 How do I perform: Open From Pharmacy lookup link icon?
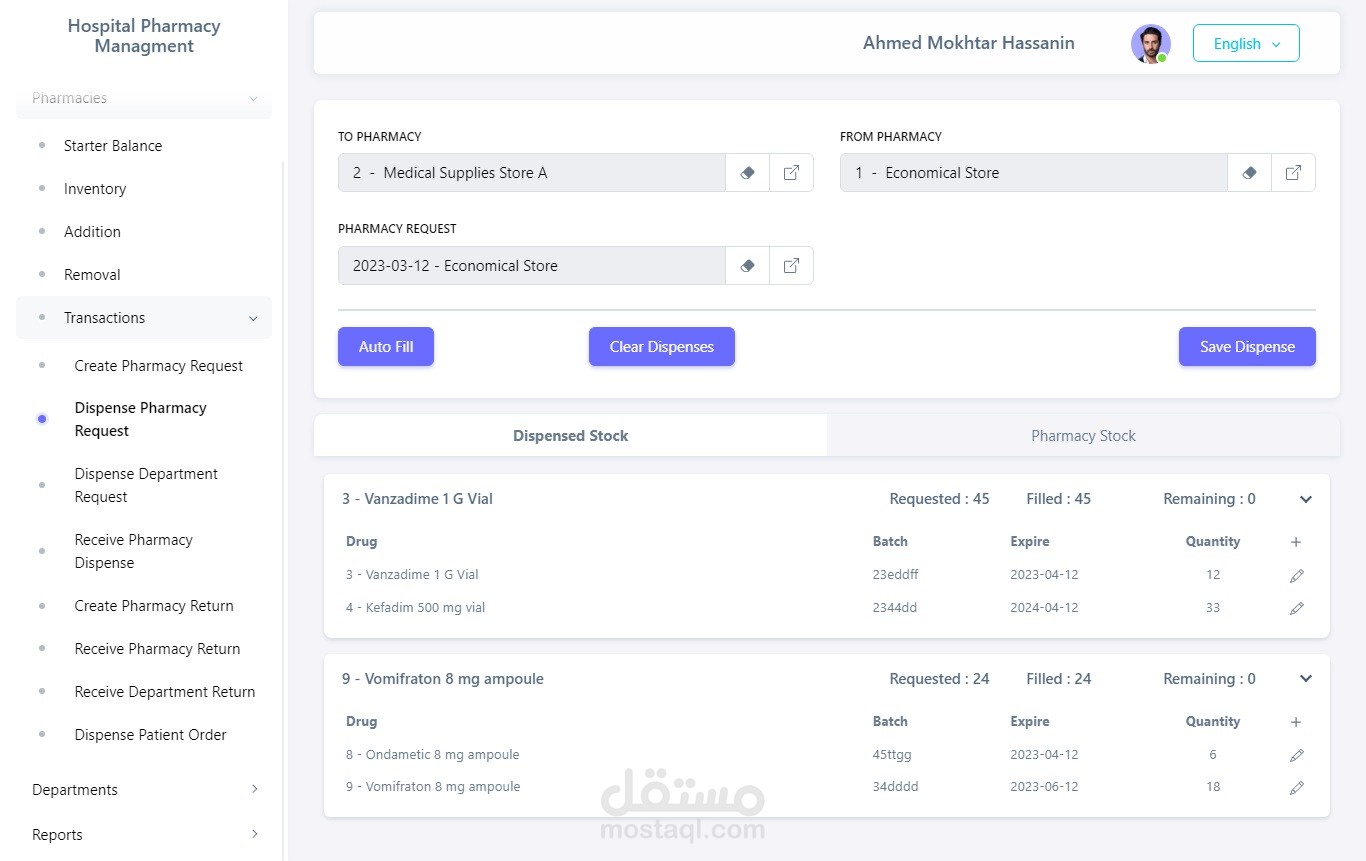coord(1293,173)
